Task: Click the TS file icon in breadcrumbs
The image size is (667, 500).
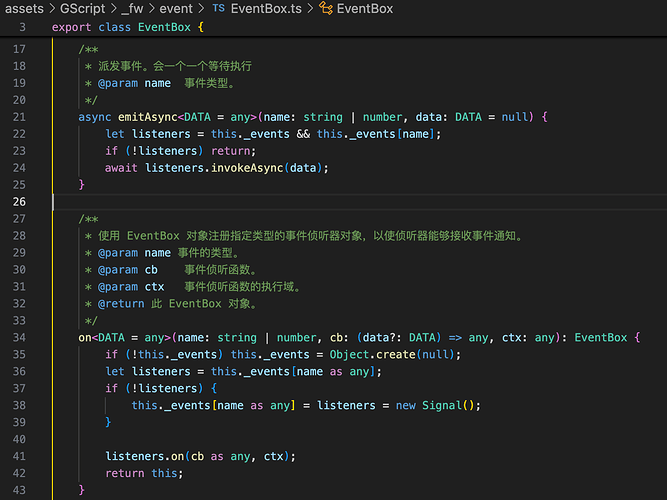Action: tap(219, 9)
